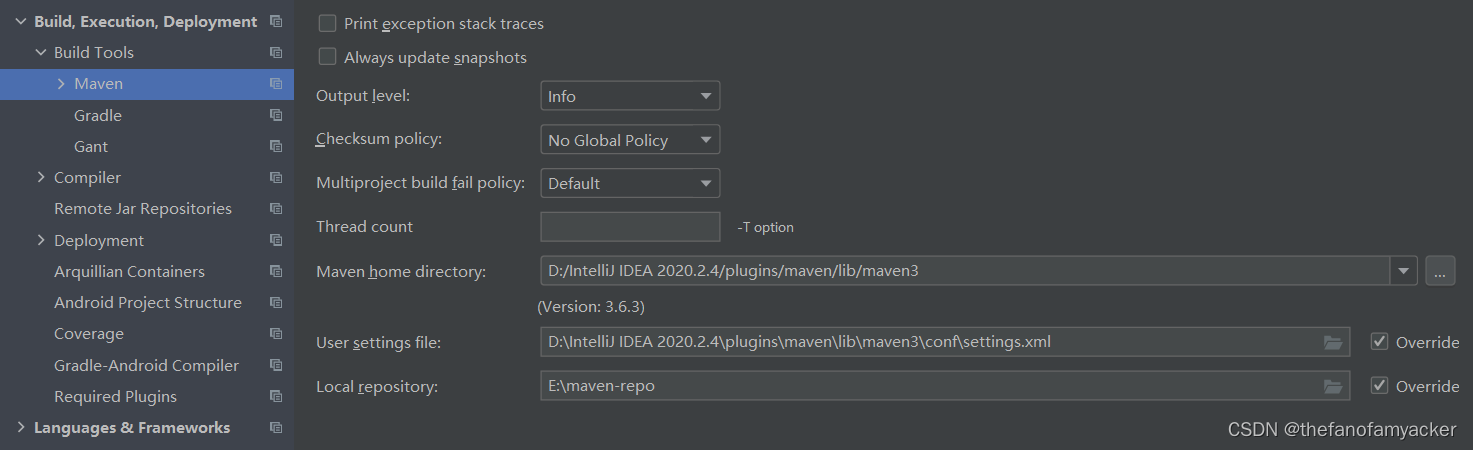Click the 'Maven home directory:' label
1473x450 pixels.
click(401, 271)
